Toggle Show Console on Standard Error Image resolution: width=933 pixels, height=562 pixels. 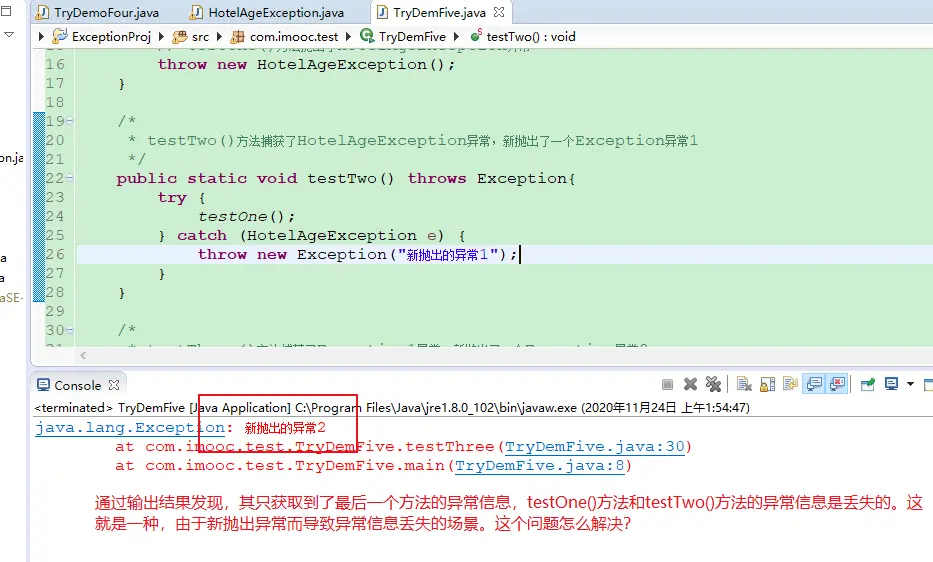point(837,385)
